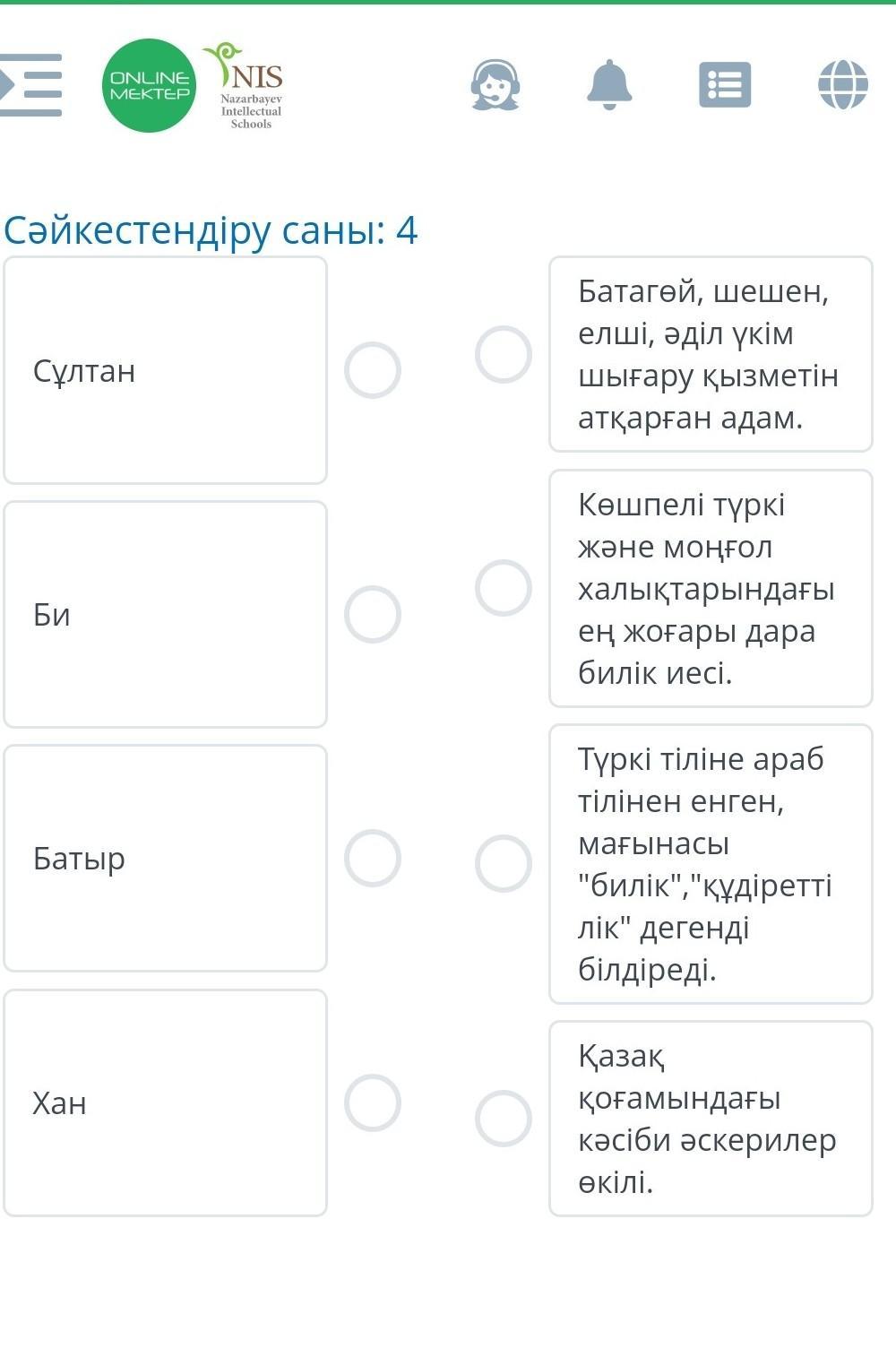Image resolution: width=896 pixels, height=1357 pixels.
Task: Click the Хан term card
Action: (166, 1102)
